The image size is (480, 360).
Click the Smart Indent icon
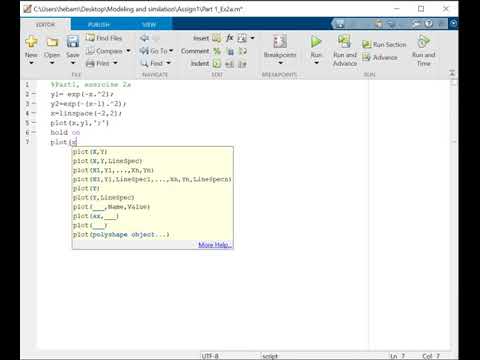[x=217, y=64]
